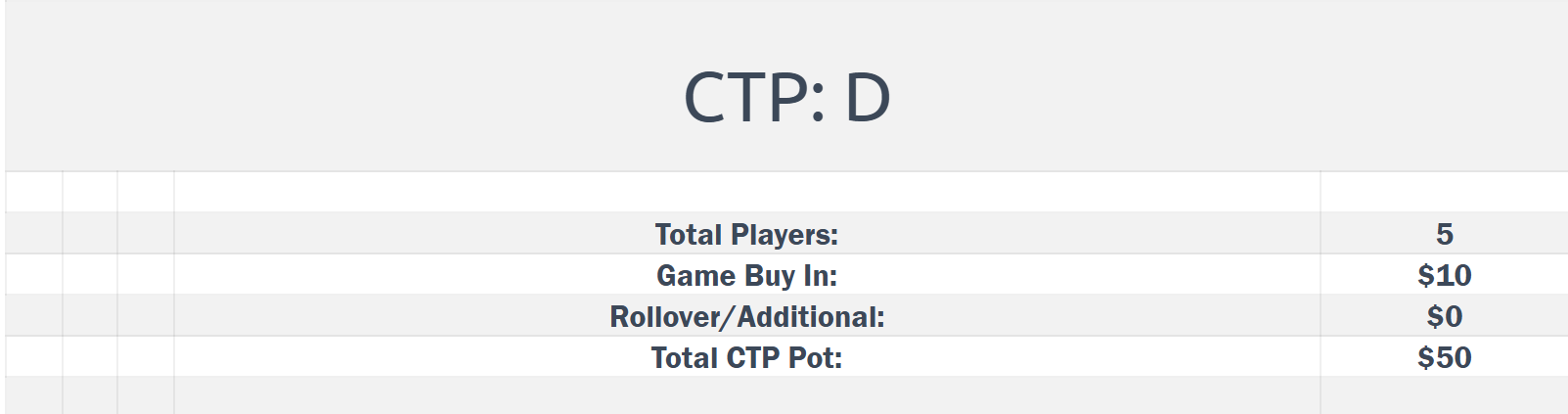Select the "Total CTP Pot:" label cell

(746, 357)
